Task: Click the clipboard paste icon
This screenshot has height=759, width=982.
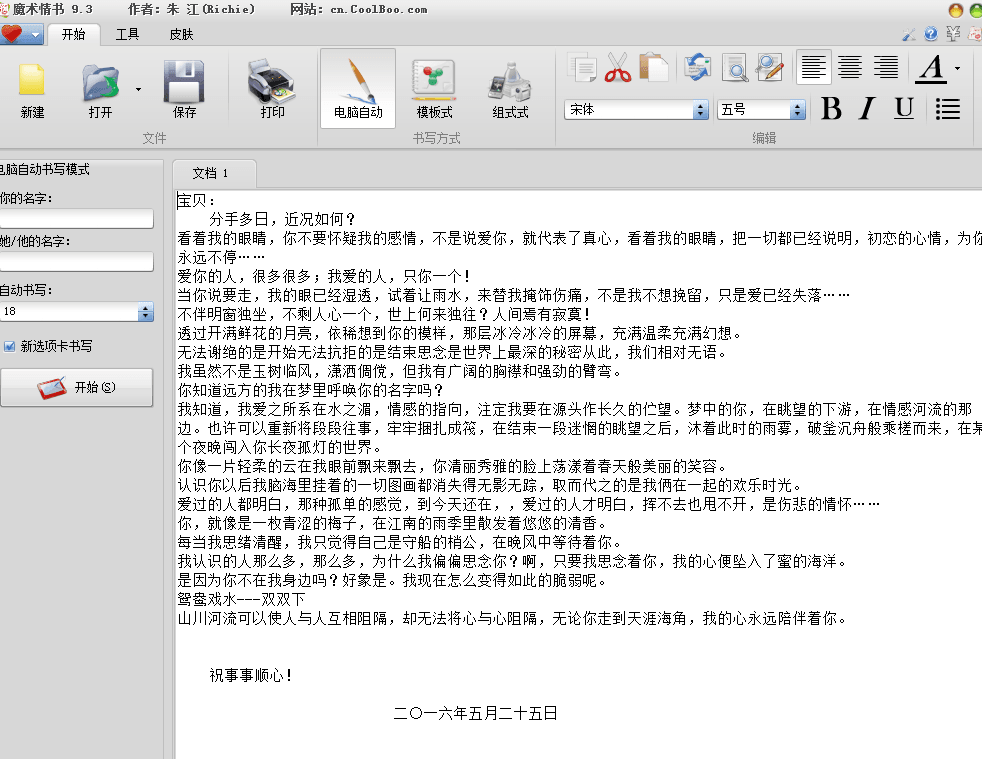Action: pyautogui.click(x=653, y=68)
